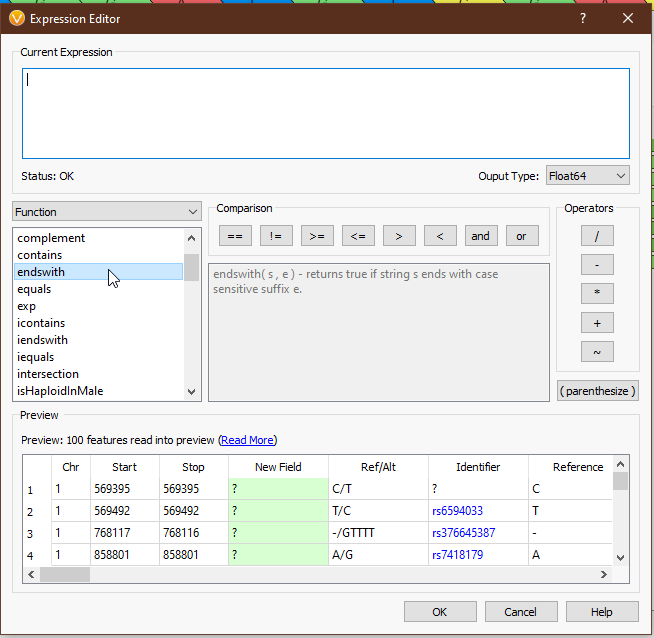Screen dimensions: 654x638
Task: Open the Ouput Type Float64 dropdown
Action: (587, 176)
